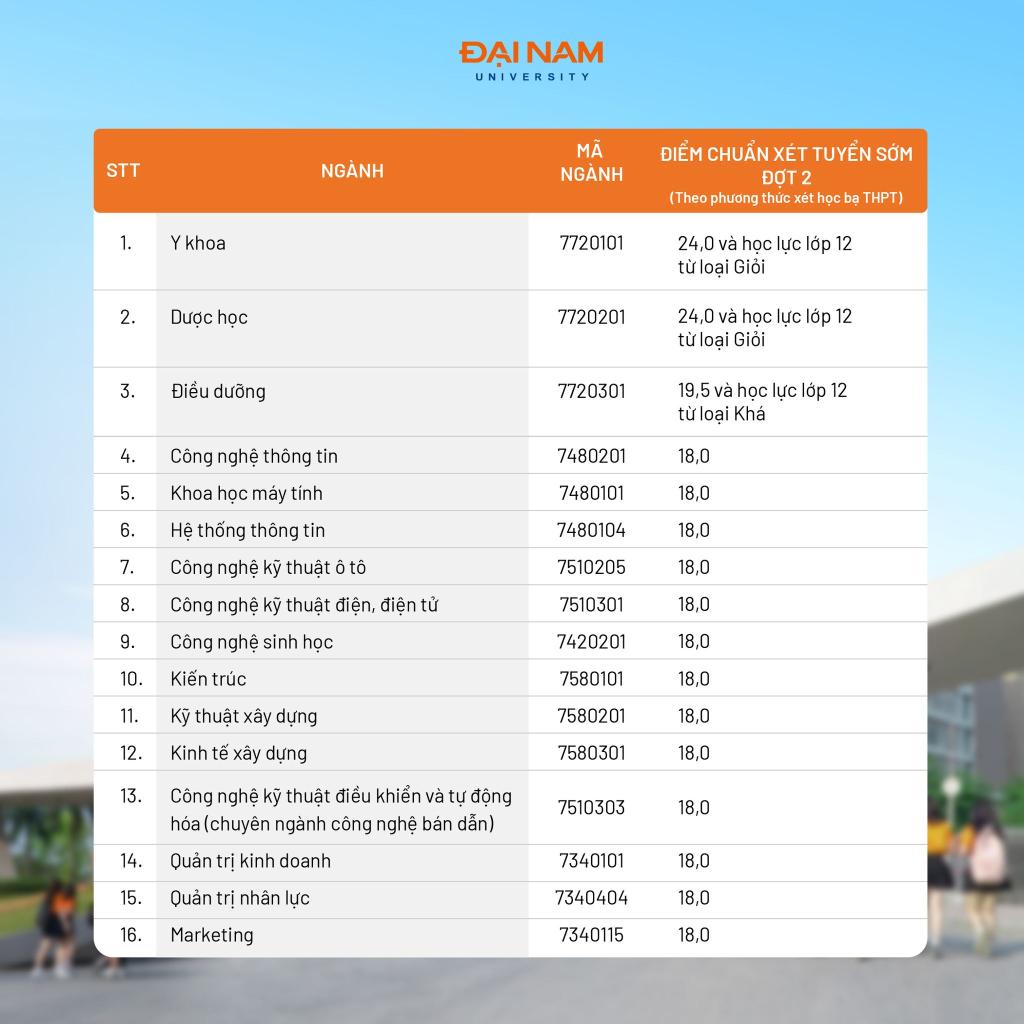Click major code 7720301
Screen dimensions: 1024x1024
[x=591, y=391]
